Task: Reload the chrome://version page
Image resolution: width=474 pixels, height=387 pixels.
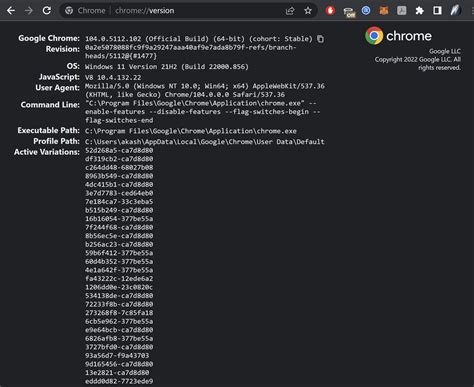Action: click(x=47, y=11)
